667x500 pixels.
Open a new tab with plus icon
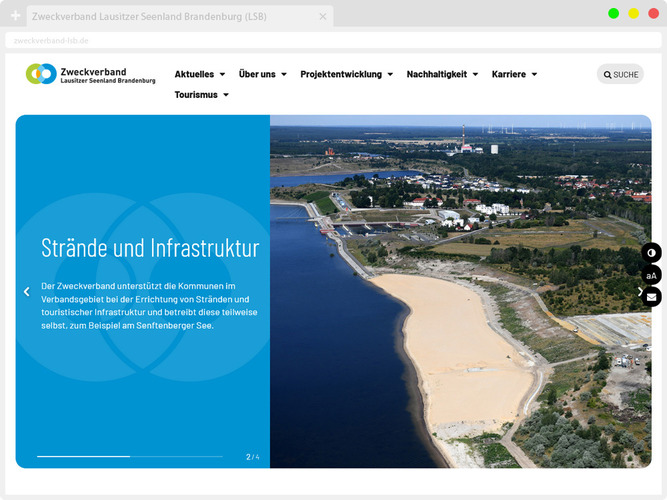tap(15, 17)
